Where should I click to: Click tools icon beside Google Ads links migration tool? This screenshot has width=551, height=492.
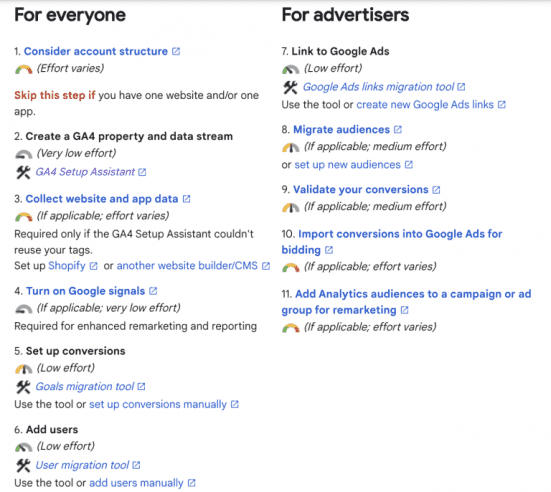[291, 88]
